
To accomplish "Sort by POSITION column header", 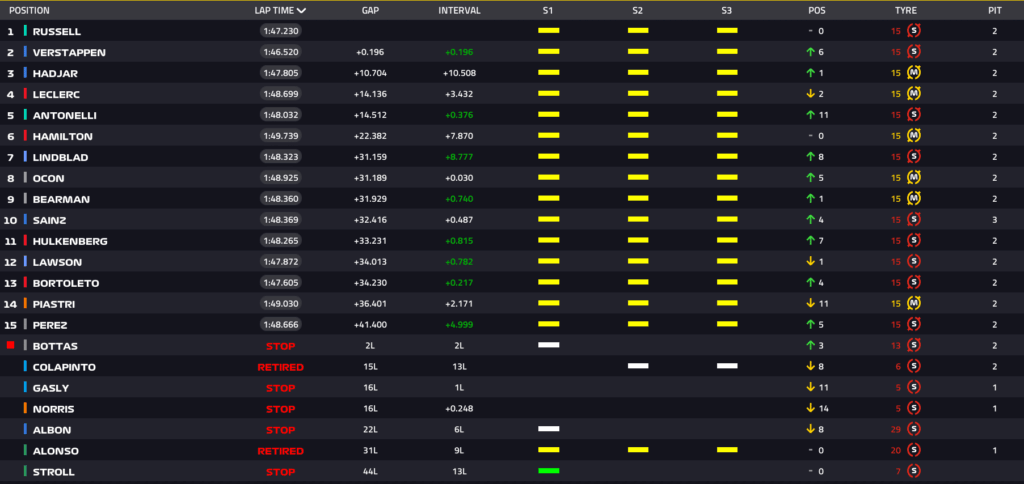I will [29, 10].
